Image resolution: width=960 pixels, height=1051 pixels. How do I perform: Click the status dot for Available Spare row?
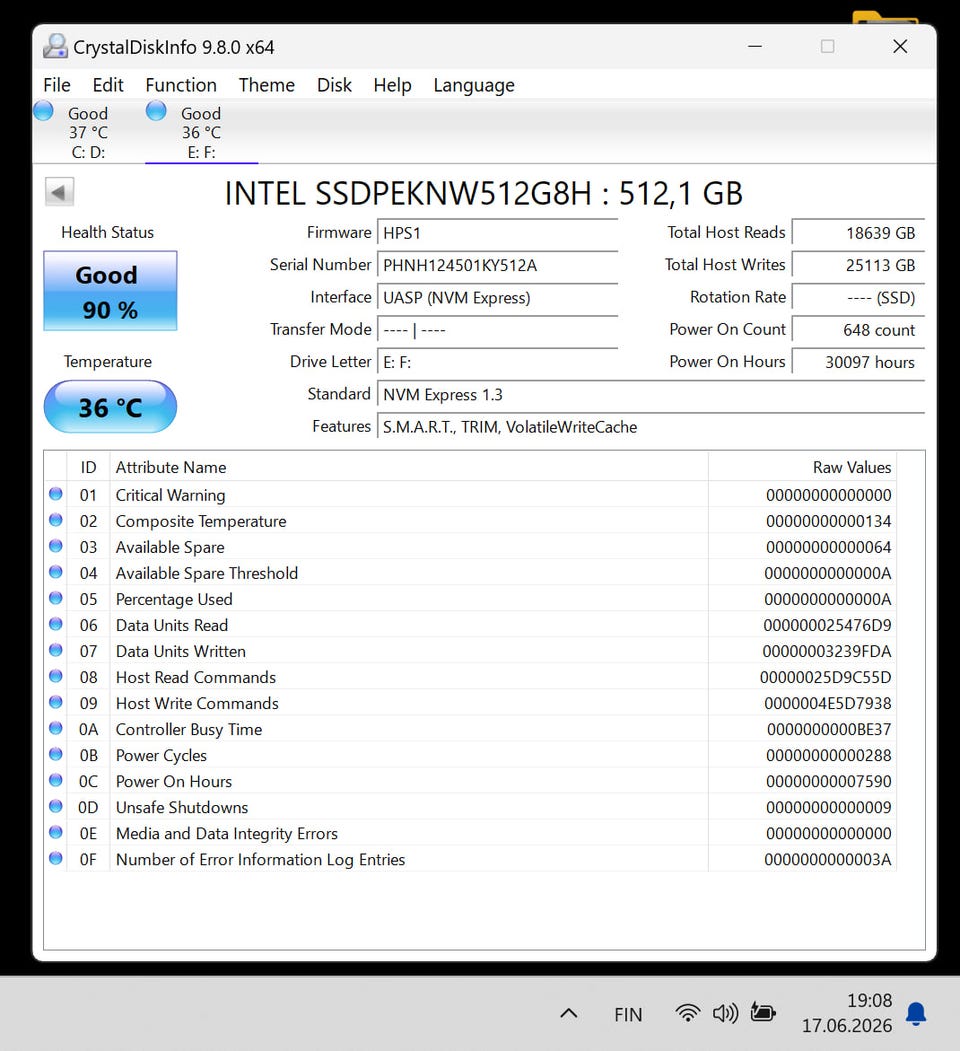56,546
